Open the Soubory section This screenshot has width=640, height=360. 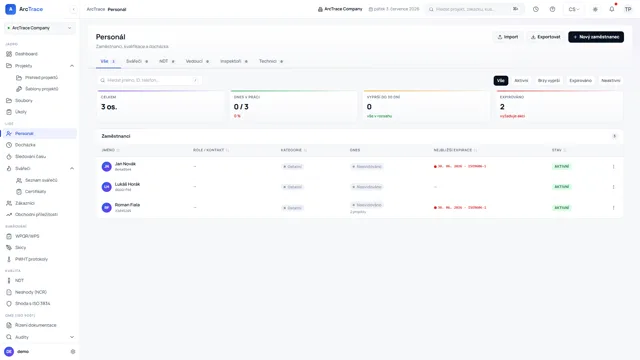(24, 100)
